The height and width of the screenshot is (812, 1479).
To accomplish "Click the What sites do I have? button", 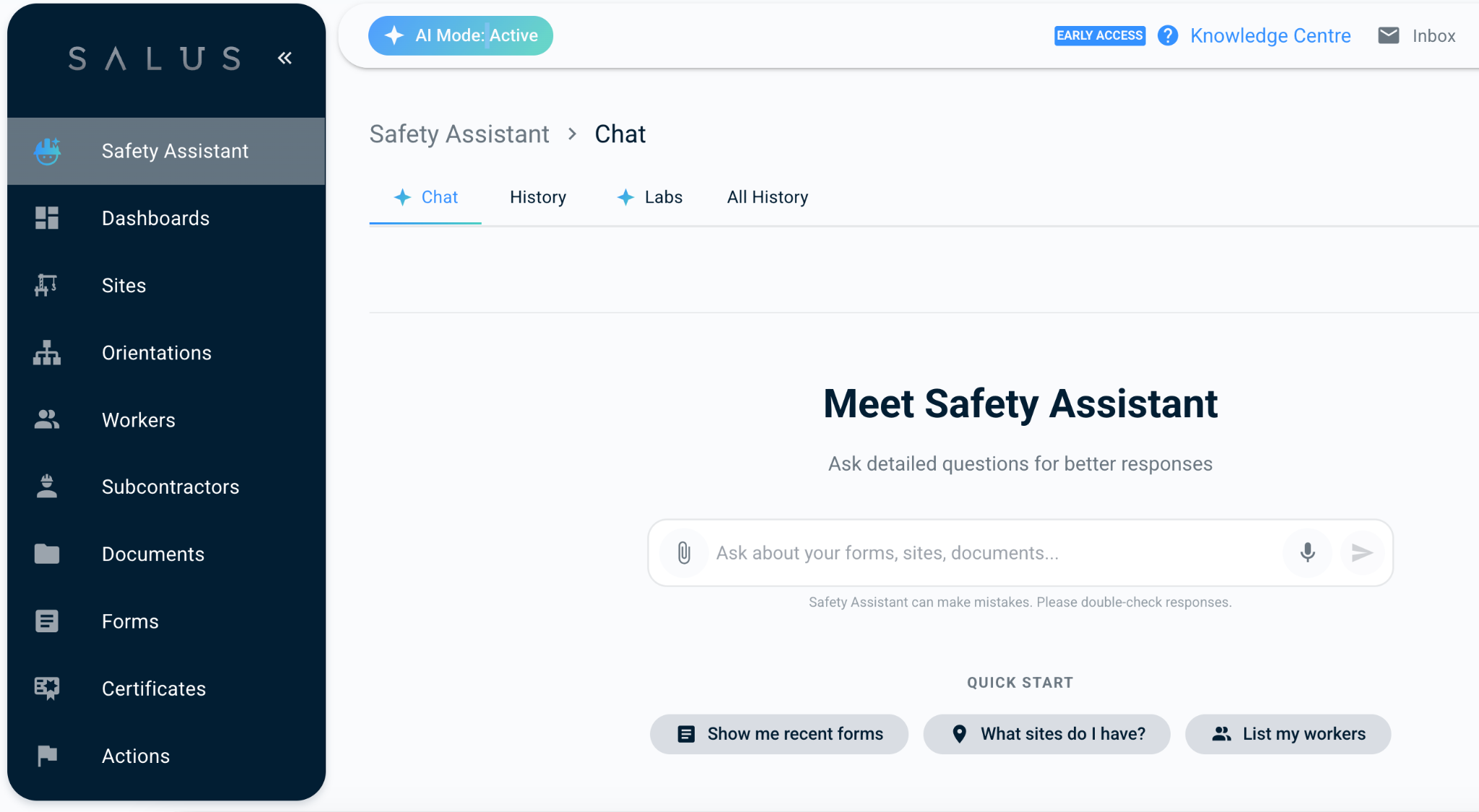I will (x=1047, y=734).
